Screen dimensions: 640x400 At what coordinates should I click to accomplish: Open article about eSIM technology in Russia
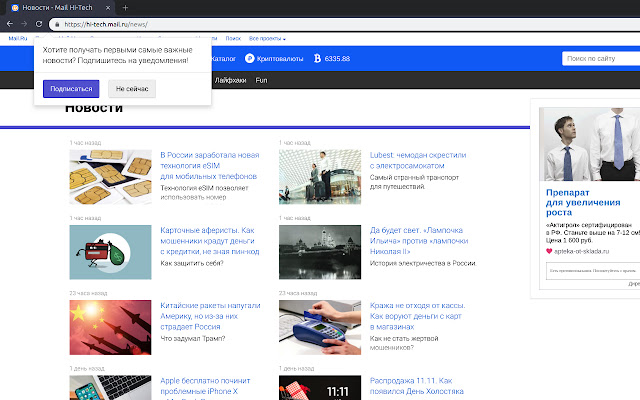209,166
